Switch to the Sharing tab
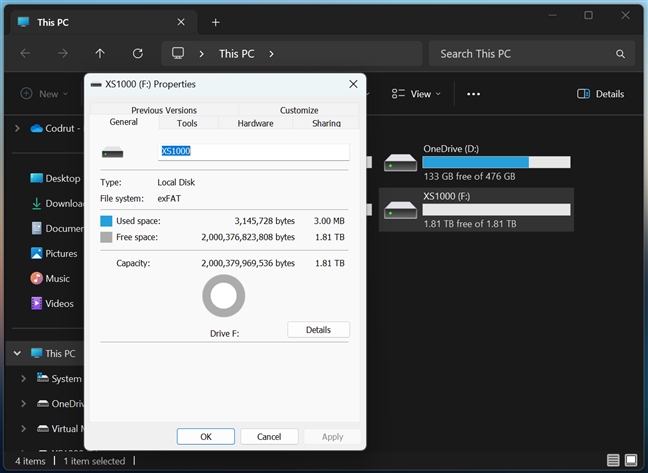648x473 pixels. (x=326, y=123)
